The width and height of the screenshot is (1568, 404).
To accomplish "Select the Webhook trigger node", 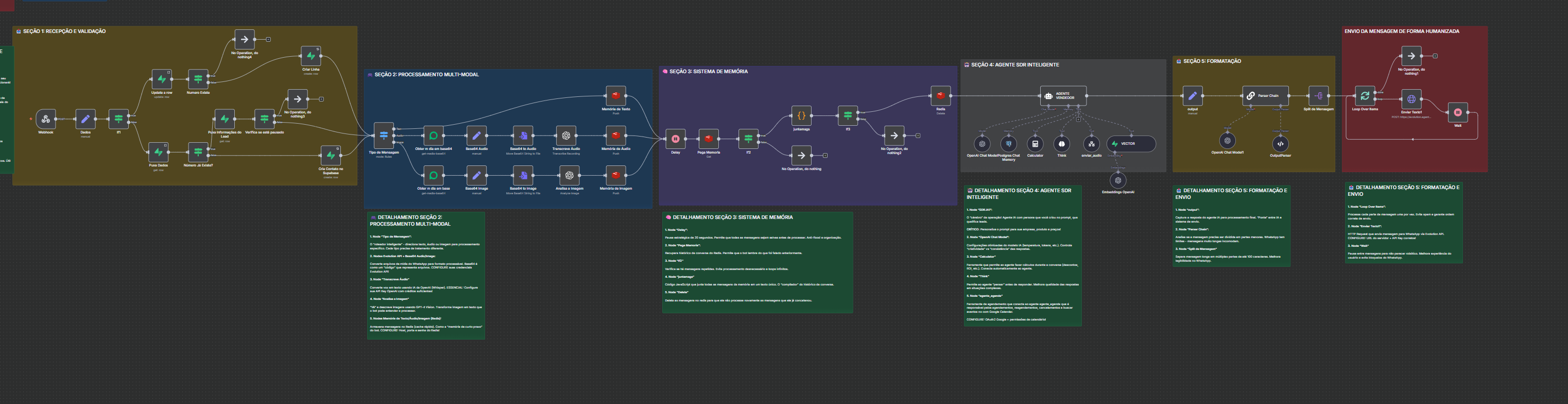I will (x=46, y=120).
